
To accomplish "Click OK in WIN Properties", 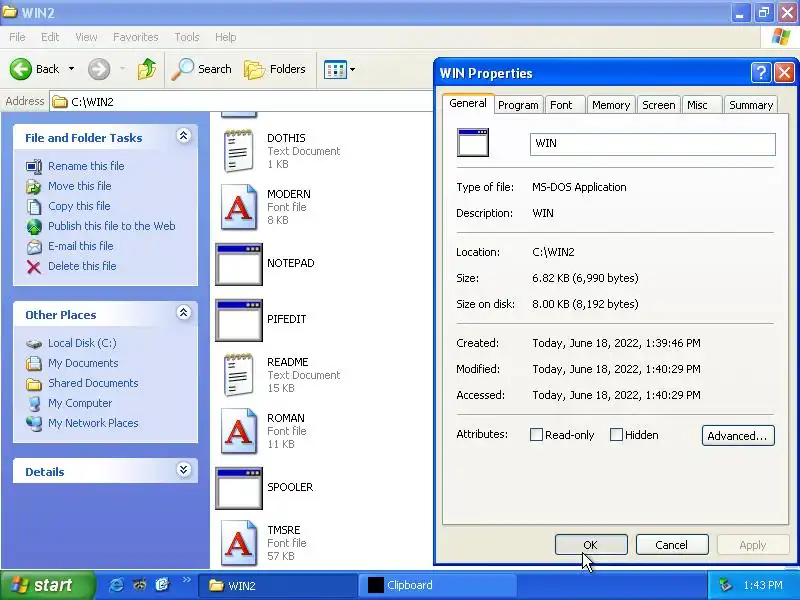I will 591,545.
